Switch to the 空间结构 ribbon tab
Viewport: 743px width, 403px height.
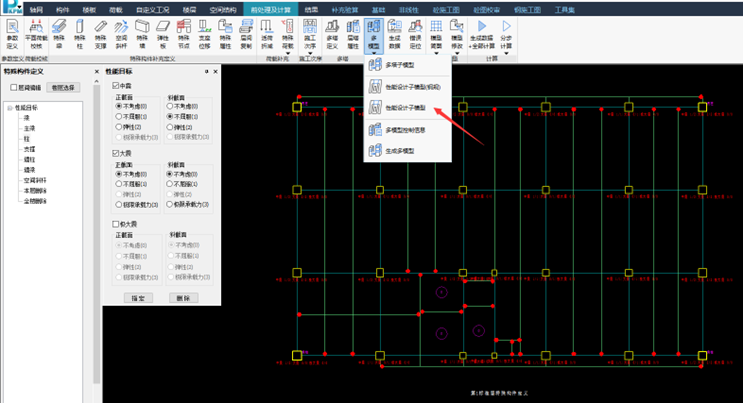(x=223, y=9)
